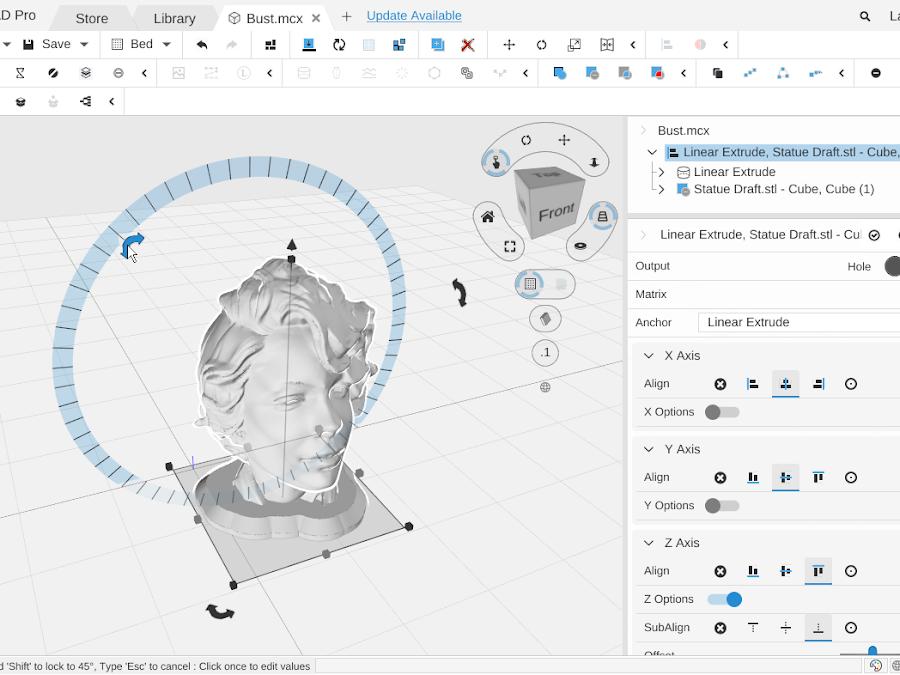The width and height of the screenshot is (900, 675).
Task: Enable the X Options toggle
Action: (722, 411)
